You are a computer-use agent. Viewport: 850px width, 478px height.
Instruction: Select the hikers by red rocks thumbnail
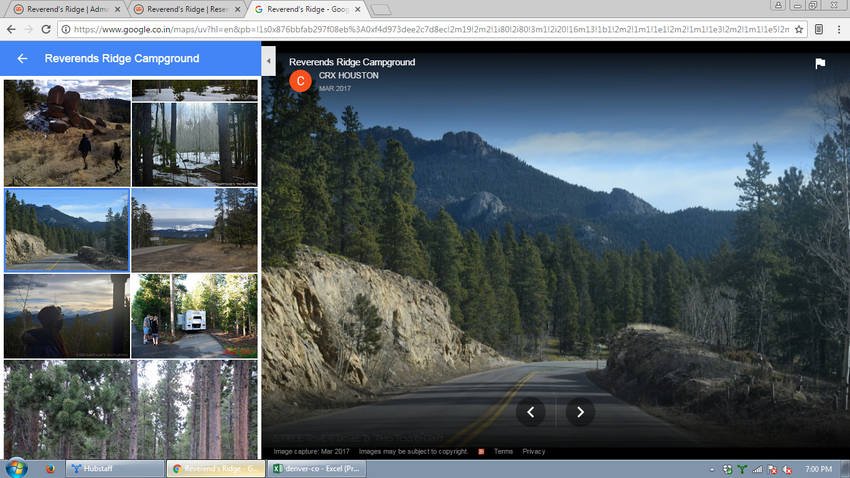(67, 133)
